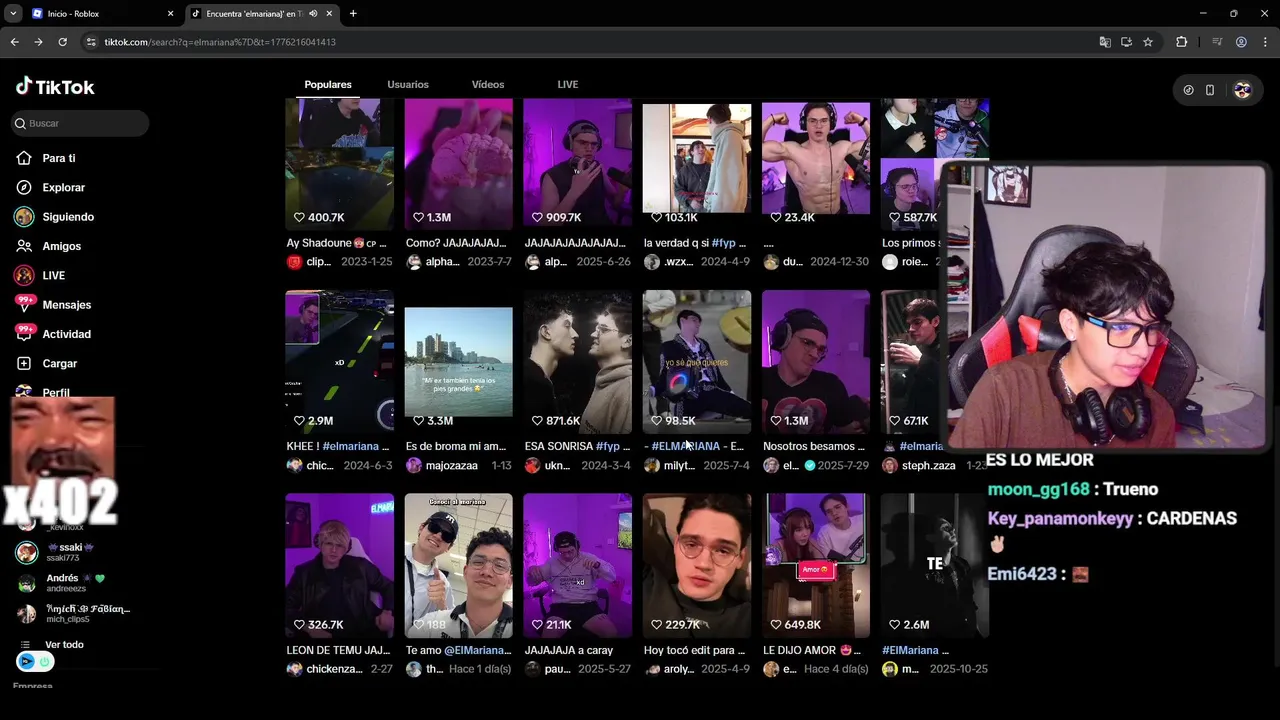
Task: Click the 'Como? JAJAJAJAJ...' caption
Action: (456, 243)
